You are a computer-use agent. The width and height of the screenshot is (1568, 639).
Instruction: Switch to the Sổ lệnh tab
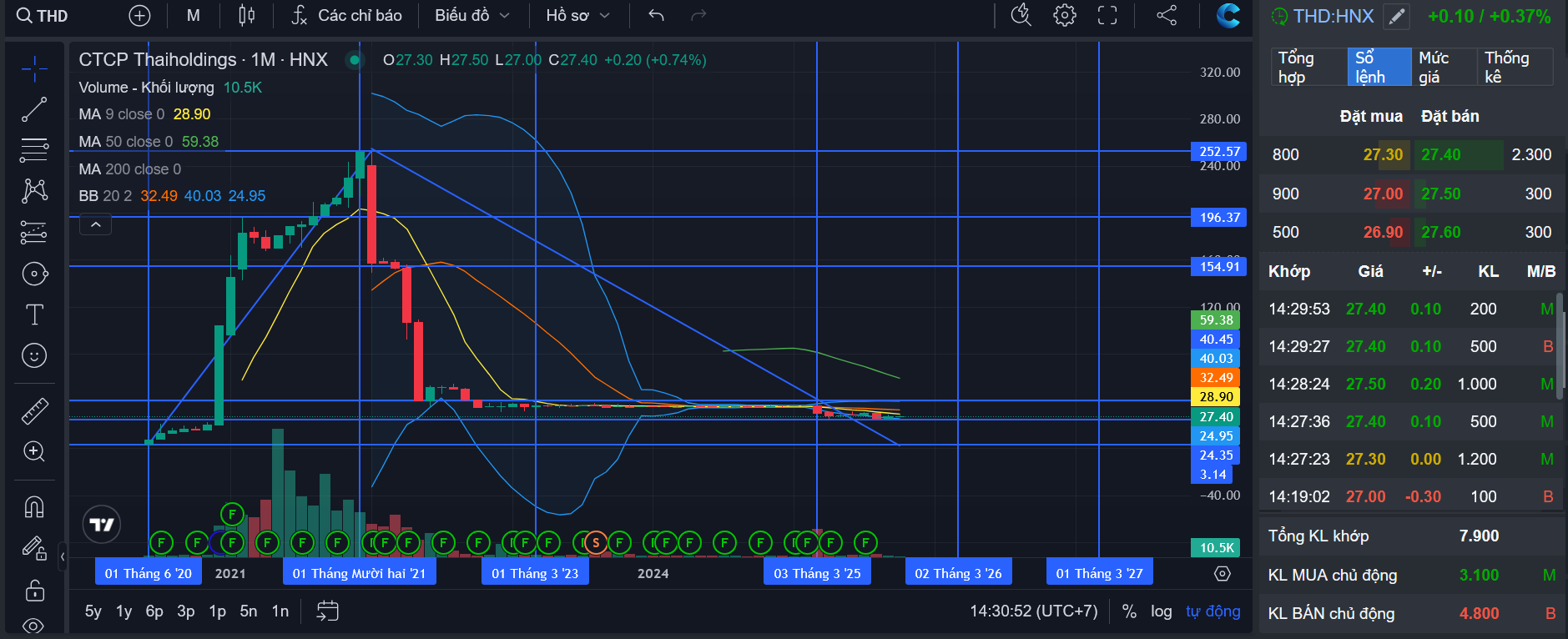coord(1379,67)
